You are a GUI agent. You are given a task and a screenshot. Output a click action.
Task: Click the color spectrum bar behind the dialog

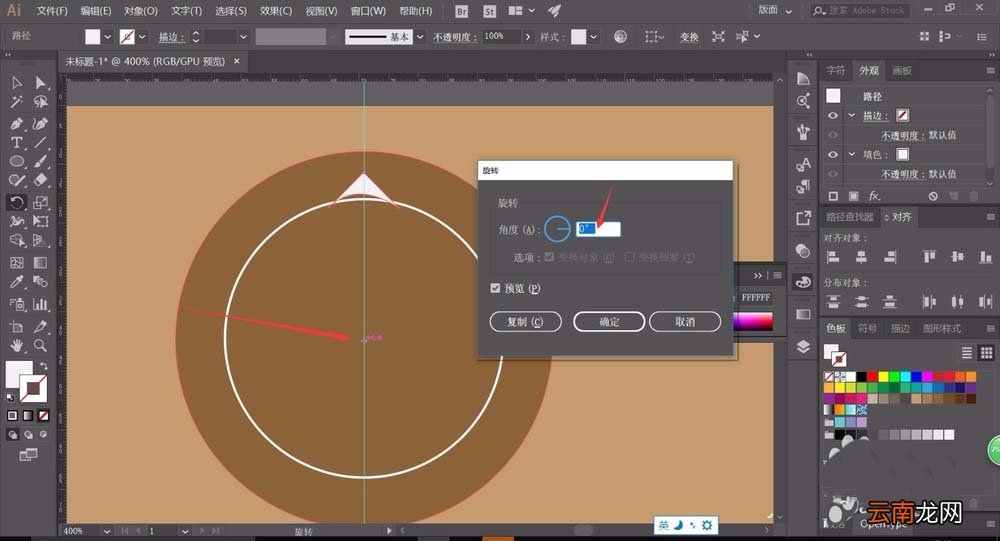point(753,321)
